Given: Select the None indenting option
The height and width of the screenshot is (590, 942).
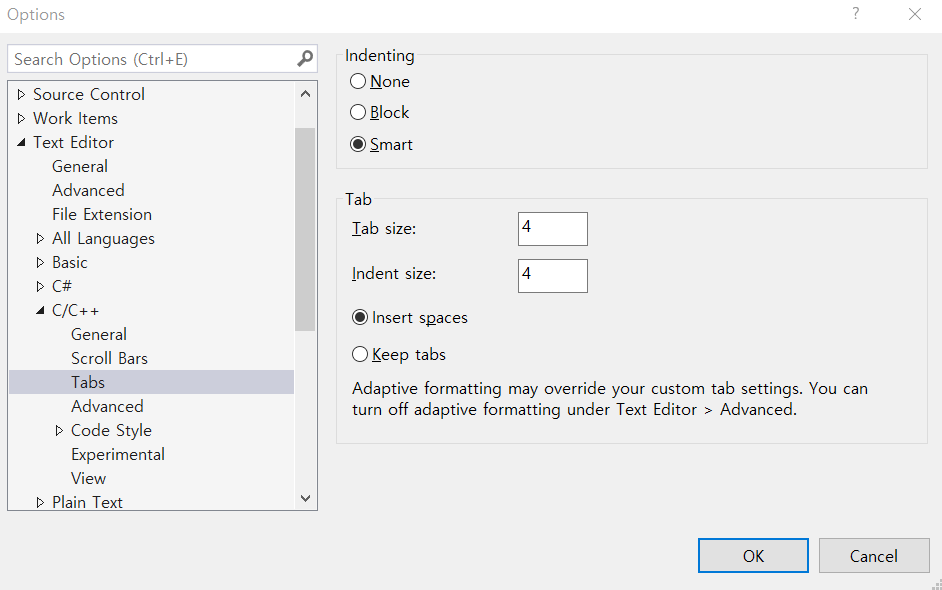Looking at the screenshot, I should [x=380, y=81].
